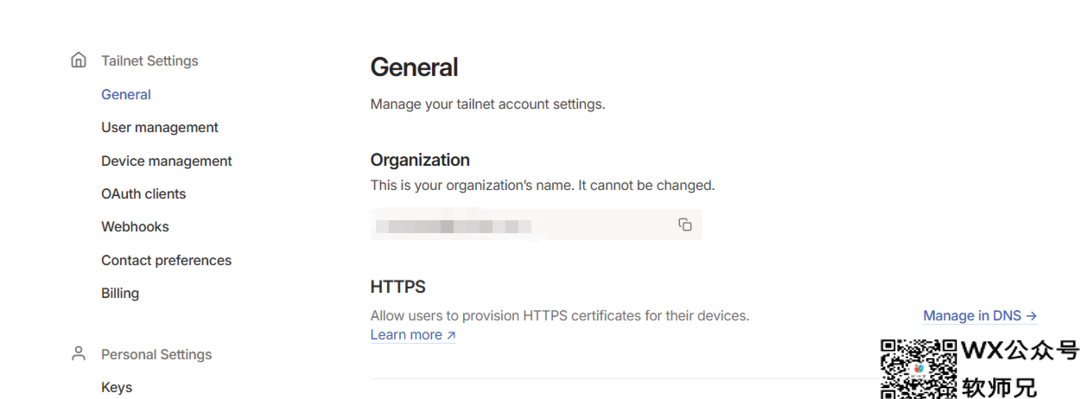Click the Personal Settings heading
Viewport: 1080px width, 399px height.
click(156, 354)
